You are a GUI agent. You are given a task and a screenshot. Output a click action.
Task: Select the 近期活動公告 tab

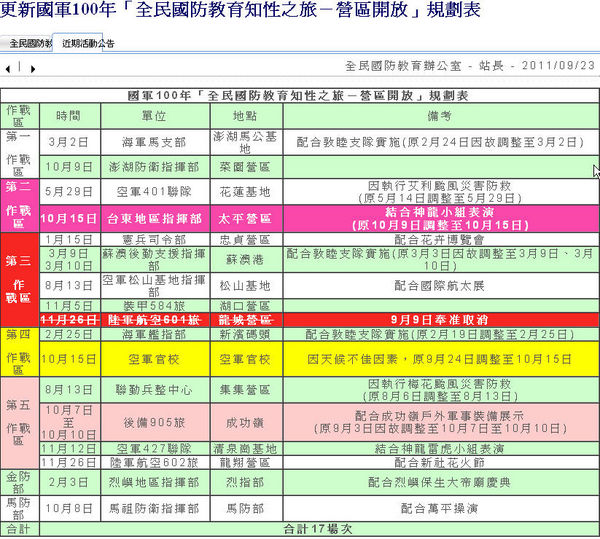coord(87,45)
